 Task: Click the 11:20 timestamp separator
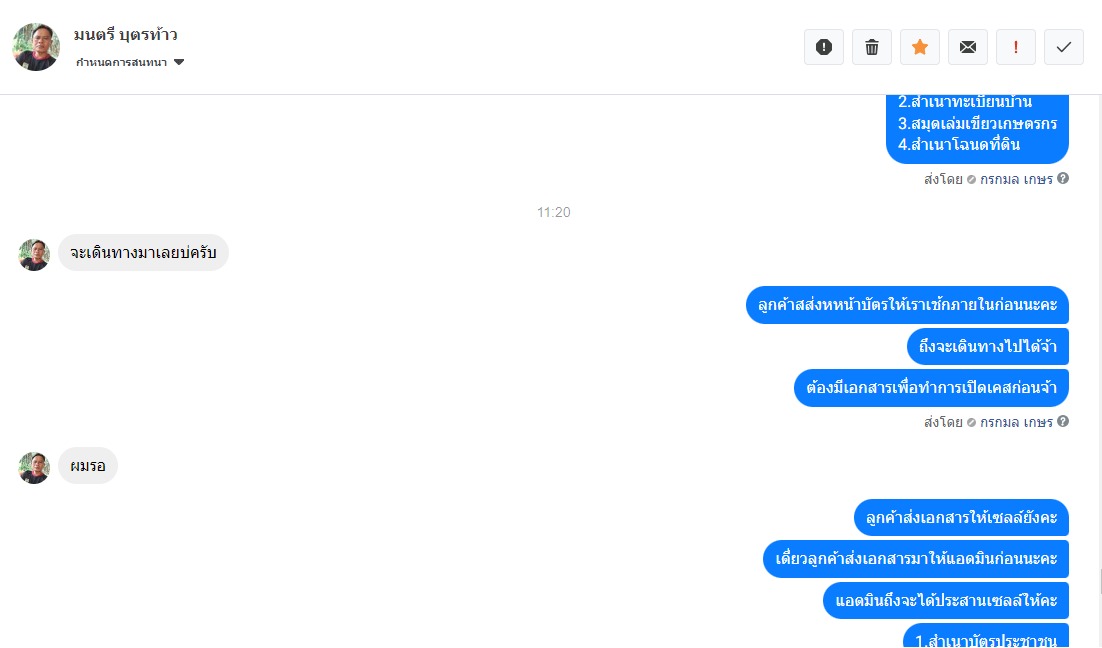tap(554, 212)
